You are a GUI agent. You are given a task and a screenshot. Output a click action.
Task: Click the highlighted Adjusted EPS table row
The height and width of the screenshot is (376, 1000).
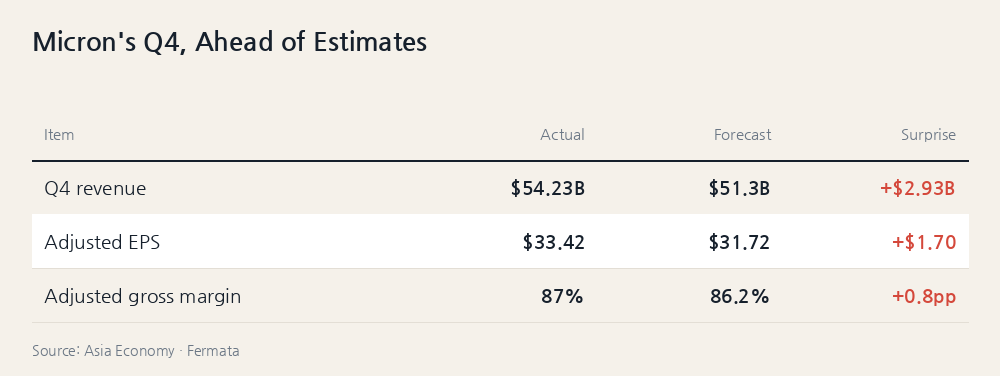point(500,242)
